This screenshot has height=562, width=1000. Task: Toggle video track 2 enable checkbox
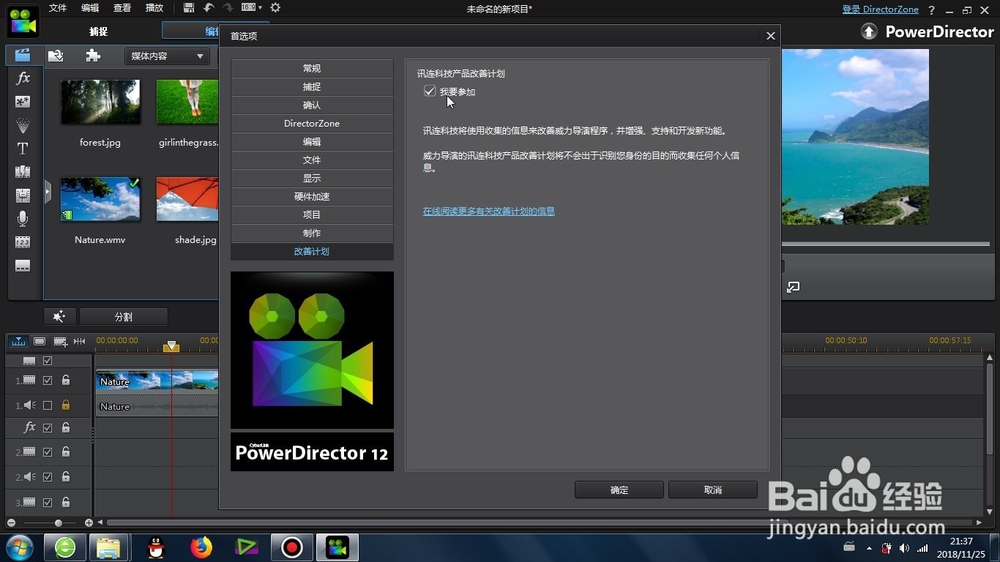click(x=47, y=452)
